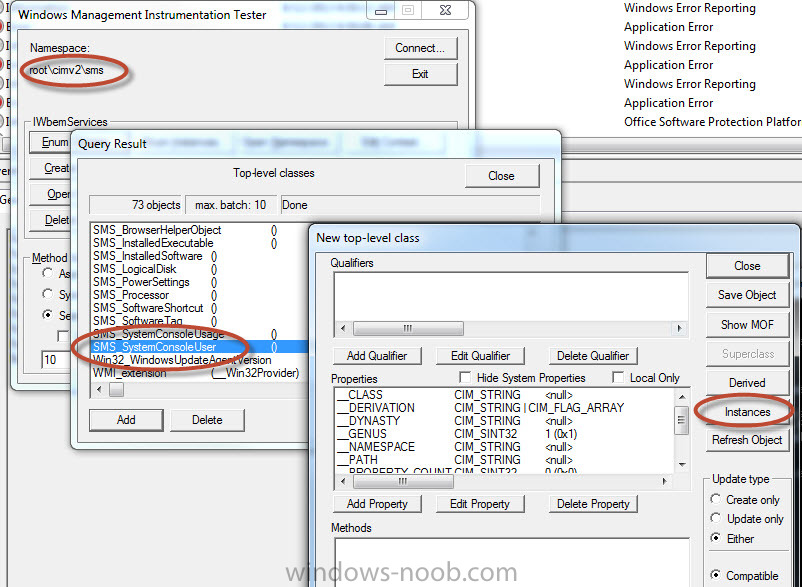The height and width of the screenshot is (587, 802).
Task: Close the WMI Tester window with the X
Action: (x=445, y=11)
